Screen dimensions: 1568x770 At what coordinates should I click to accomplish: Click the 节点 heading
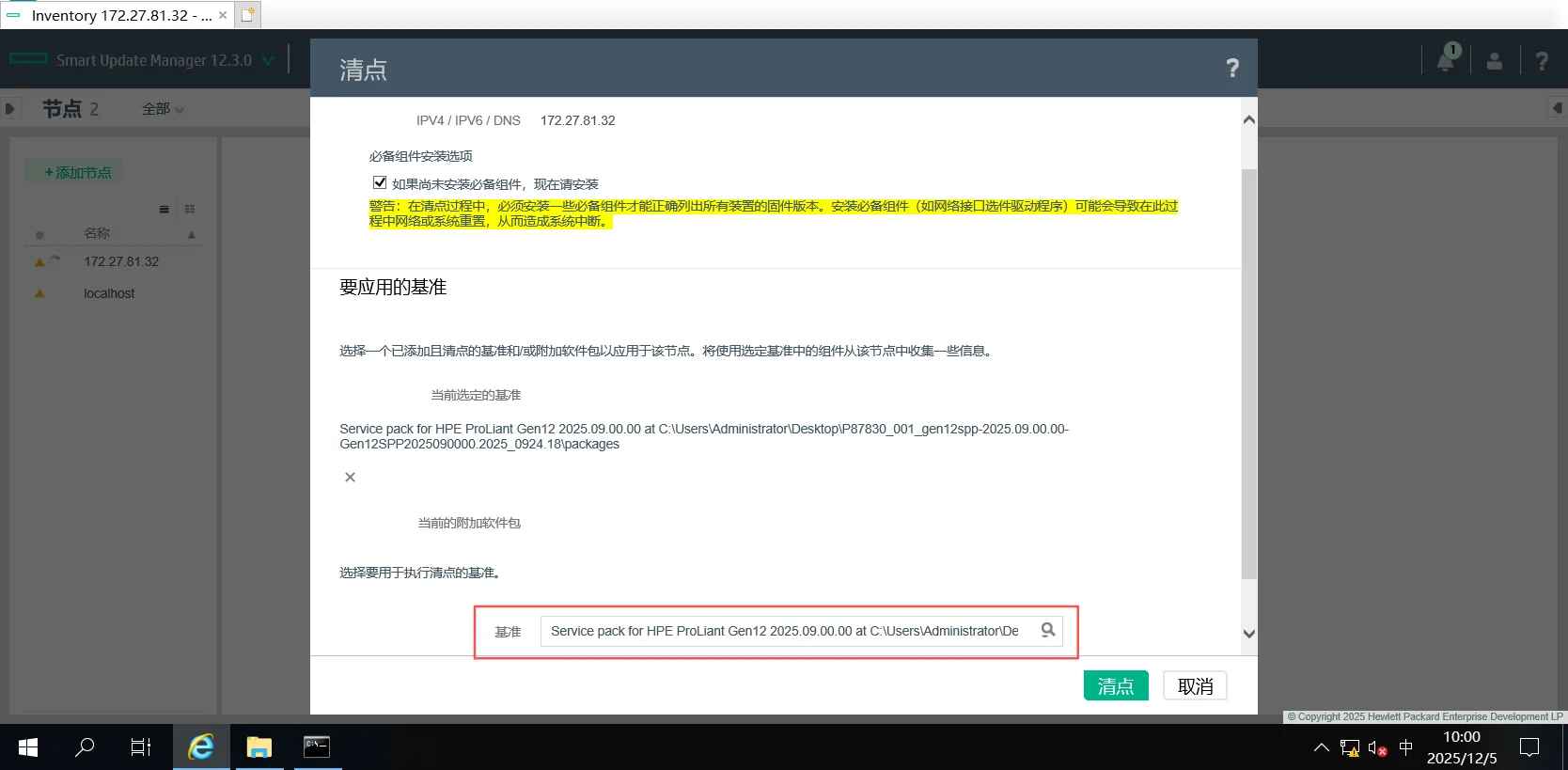point(62,109)
